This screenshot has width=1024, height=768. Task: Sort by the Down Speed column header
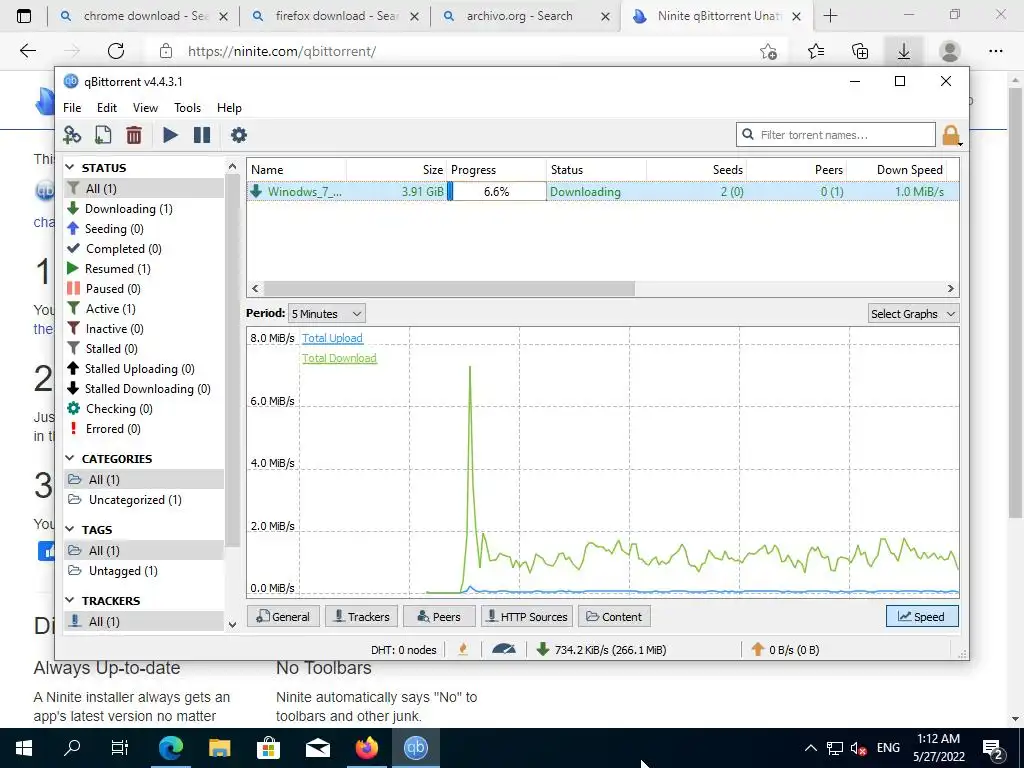(896, 170)
